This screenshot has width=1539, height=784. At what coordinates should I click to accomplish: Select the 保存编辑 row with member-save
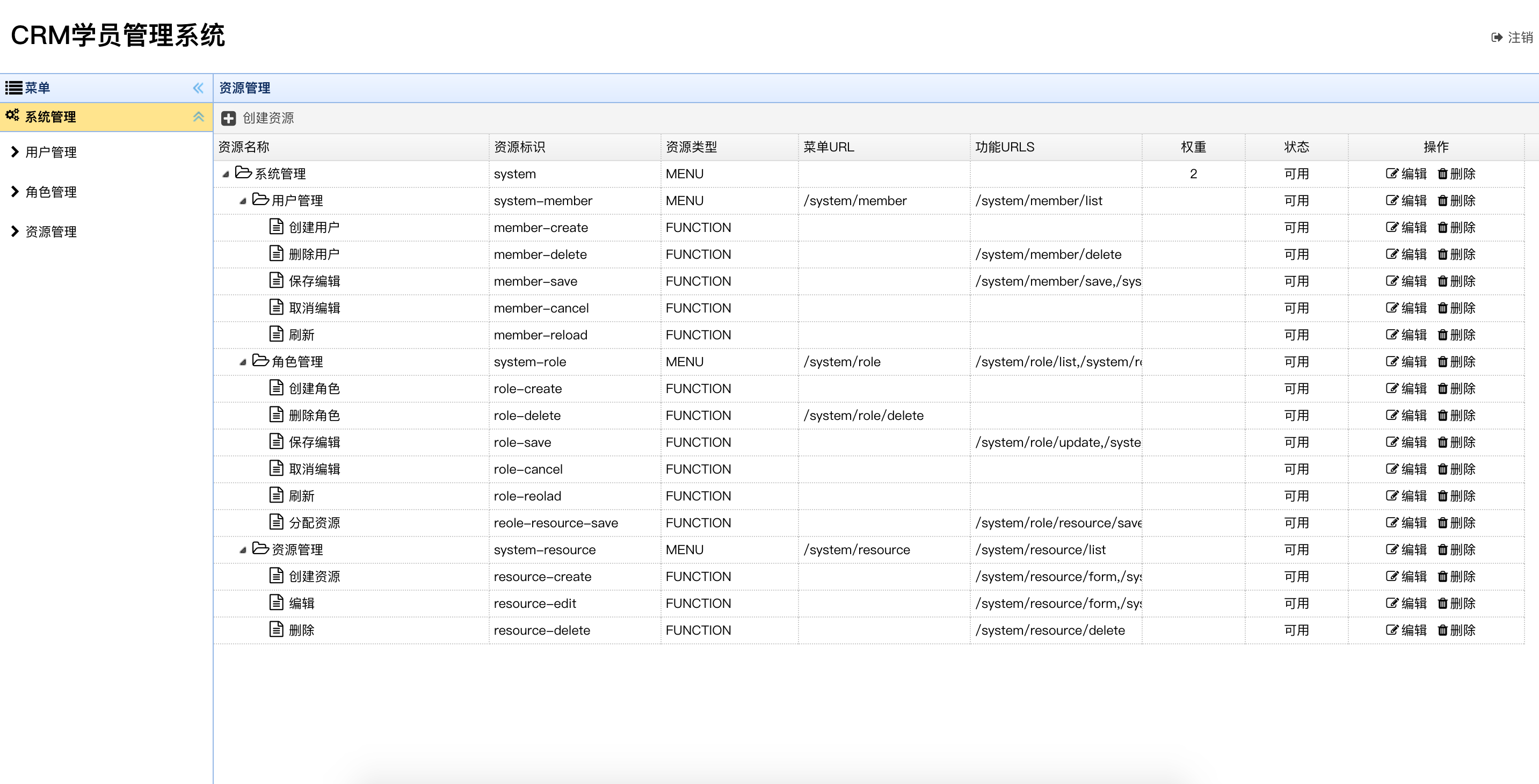(x=869, y=281)
